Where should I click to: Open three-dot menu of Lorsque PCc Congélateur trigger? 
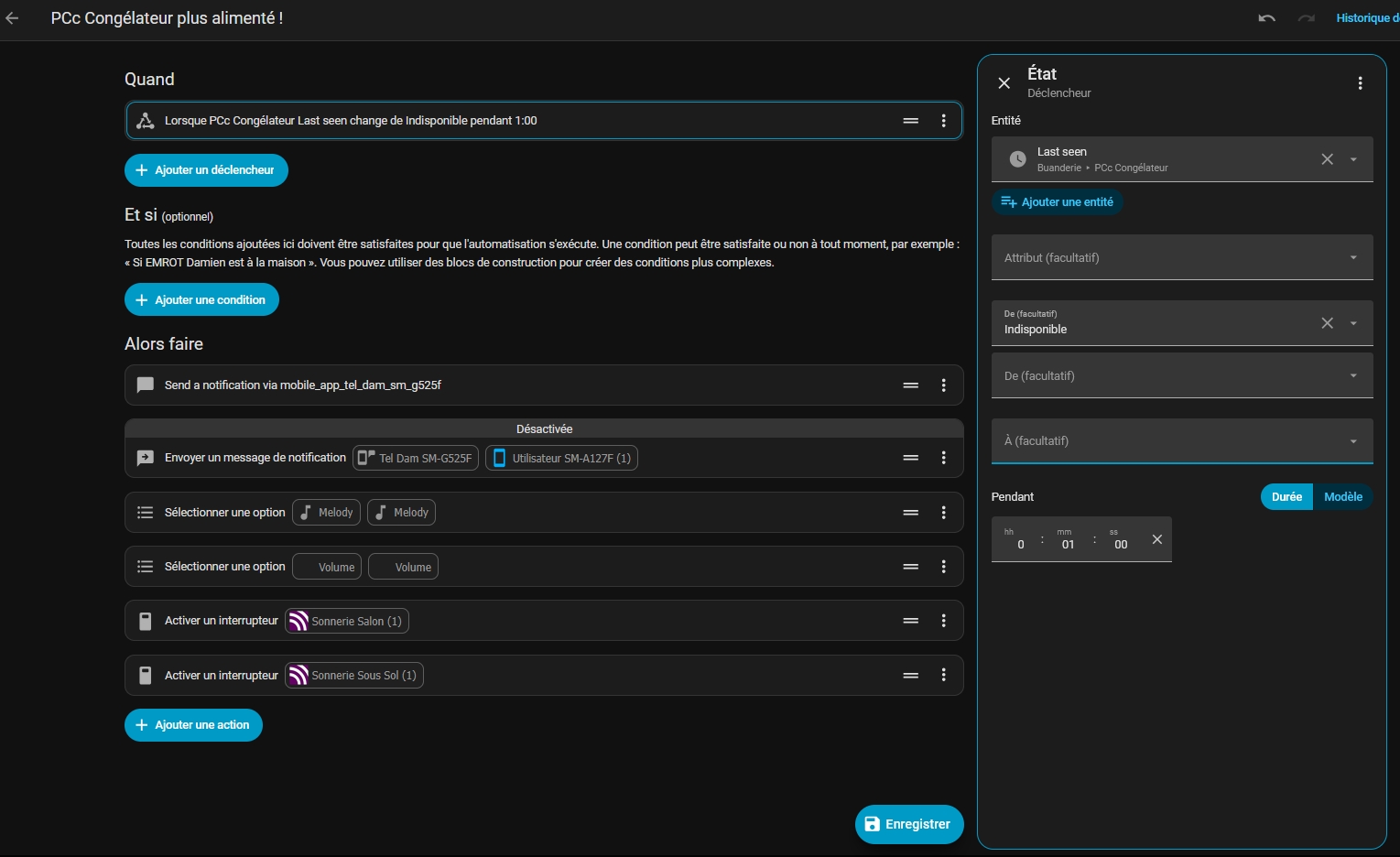[x=944, y=121]
